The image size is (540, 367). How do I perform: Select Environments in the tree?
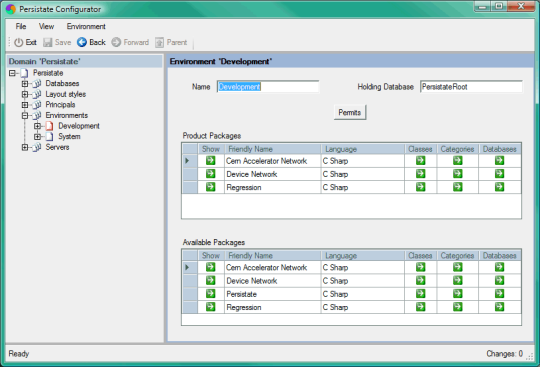click(x=66, y=115)
